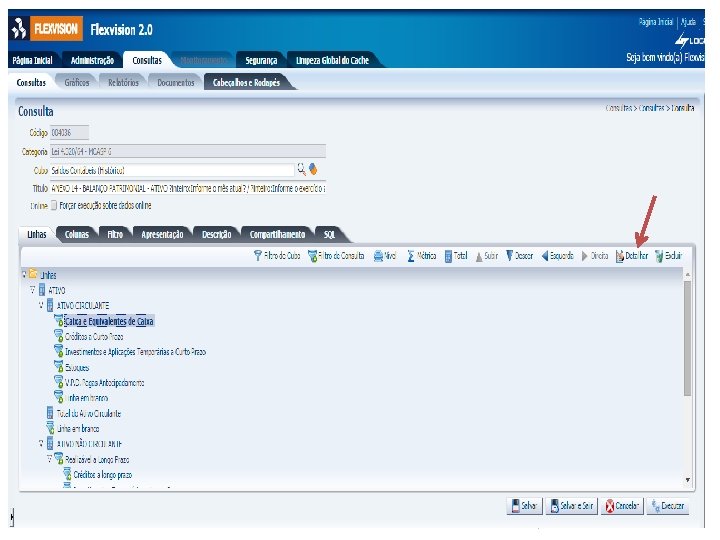Open the SQL tab
Screen dimensions: 720x540
click(329, 234)
